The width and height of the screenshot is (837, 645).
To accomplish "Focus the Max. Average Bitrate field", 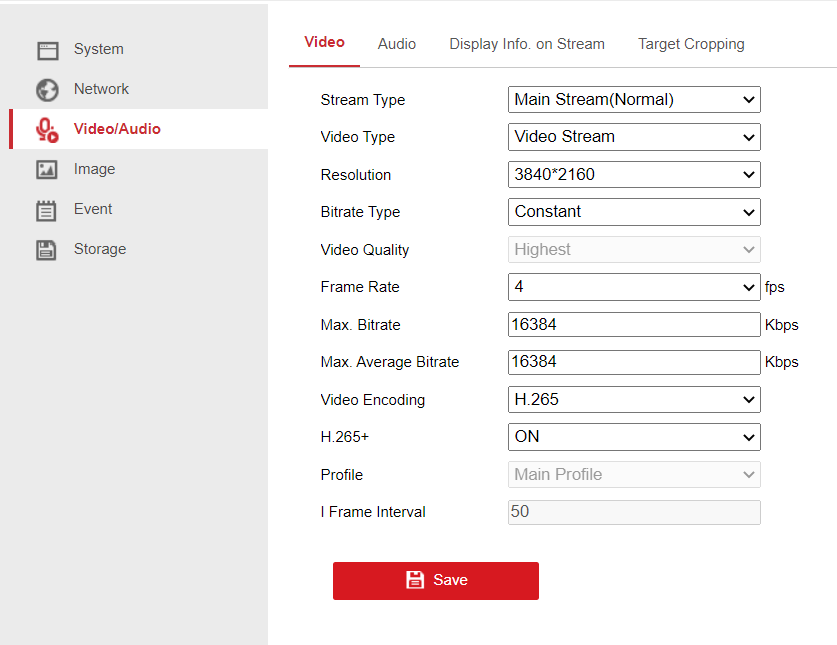I will [x=634, y=362].
